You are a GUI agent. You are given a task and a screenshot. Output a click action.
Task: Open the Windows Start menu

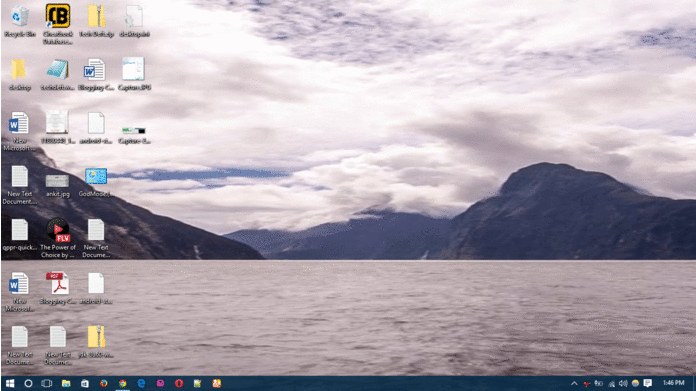[10, 383]
